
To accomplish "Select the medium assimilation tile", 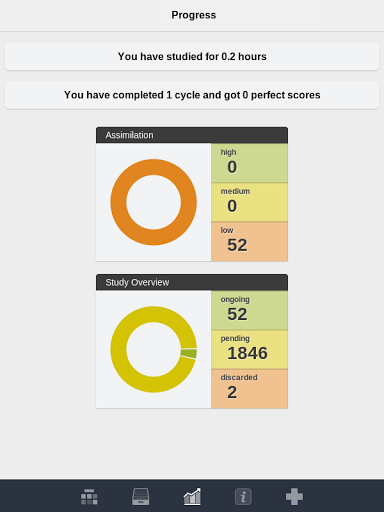I will (249, 202).
